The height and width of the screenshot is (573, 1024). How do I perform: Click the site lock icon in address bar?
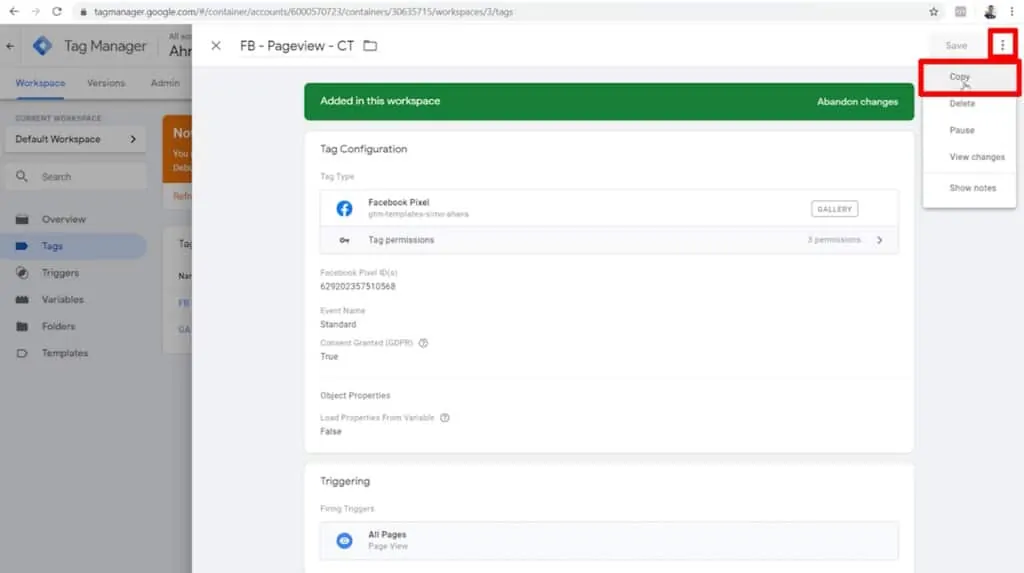coord(83,12)
